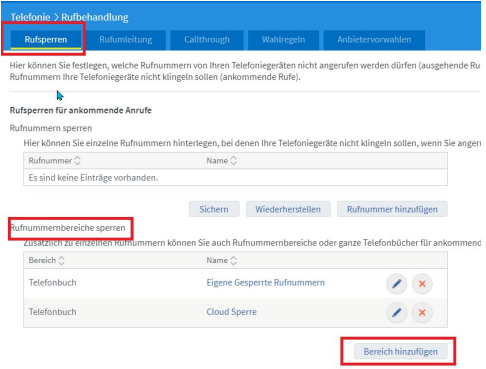This screenshot has height=369, width=486.
Task: Open the Cloud Sperre phonebook link
Action: point(231,312)
